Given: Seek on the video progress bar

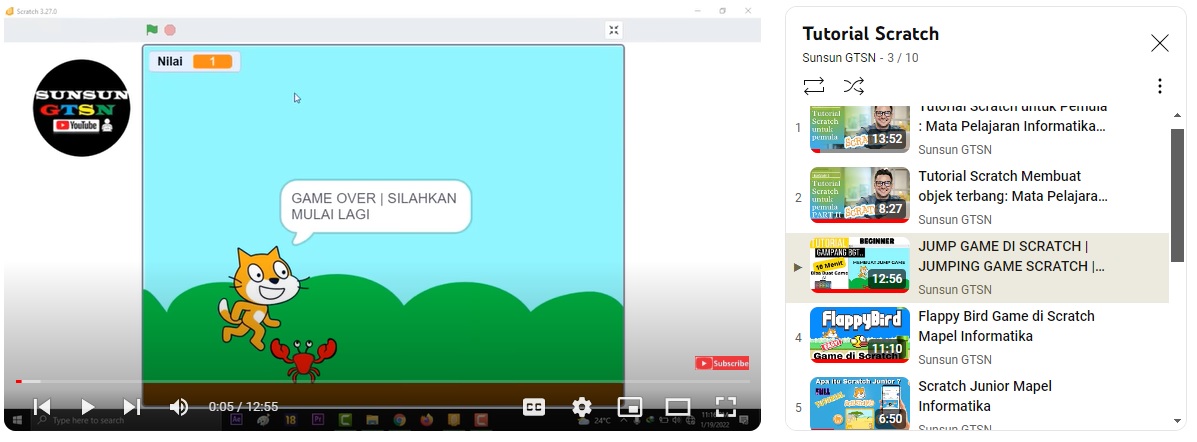Looking at the screenshot, I should tap(382, 381).
